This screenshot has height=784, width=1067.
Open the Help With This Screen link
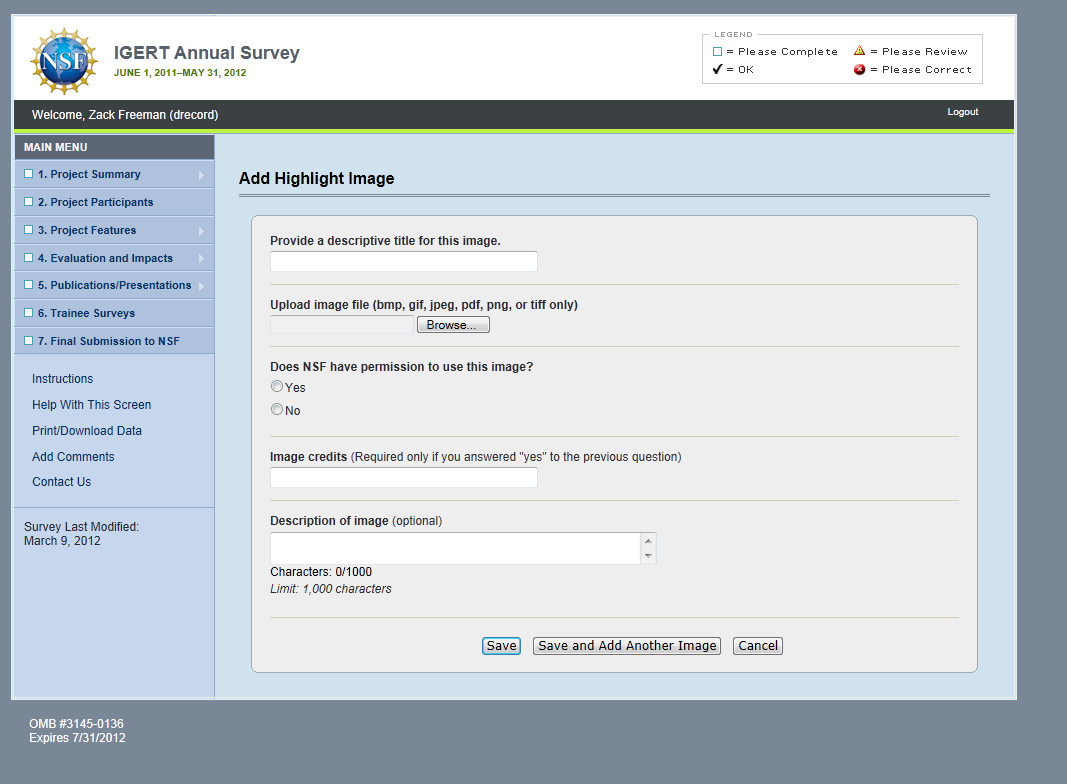(x=91, y=405)
